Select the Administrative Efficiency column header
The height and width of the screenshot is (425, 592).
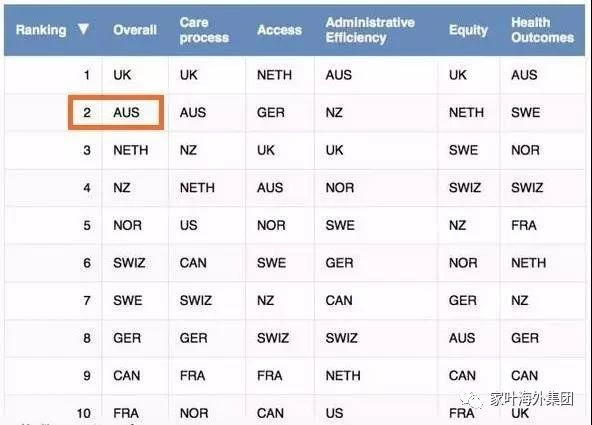tap(370, 30)
